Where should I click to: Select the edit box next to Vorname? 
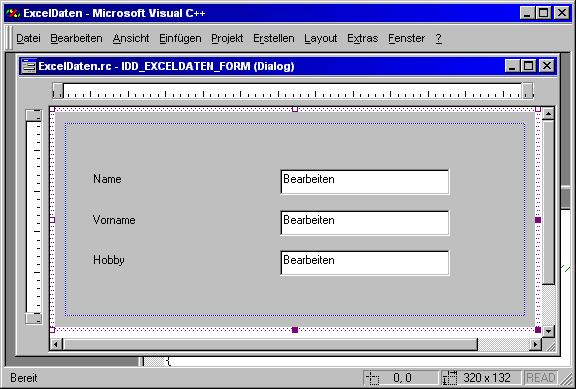[365, 223]
